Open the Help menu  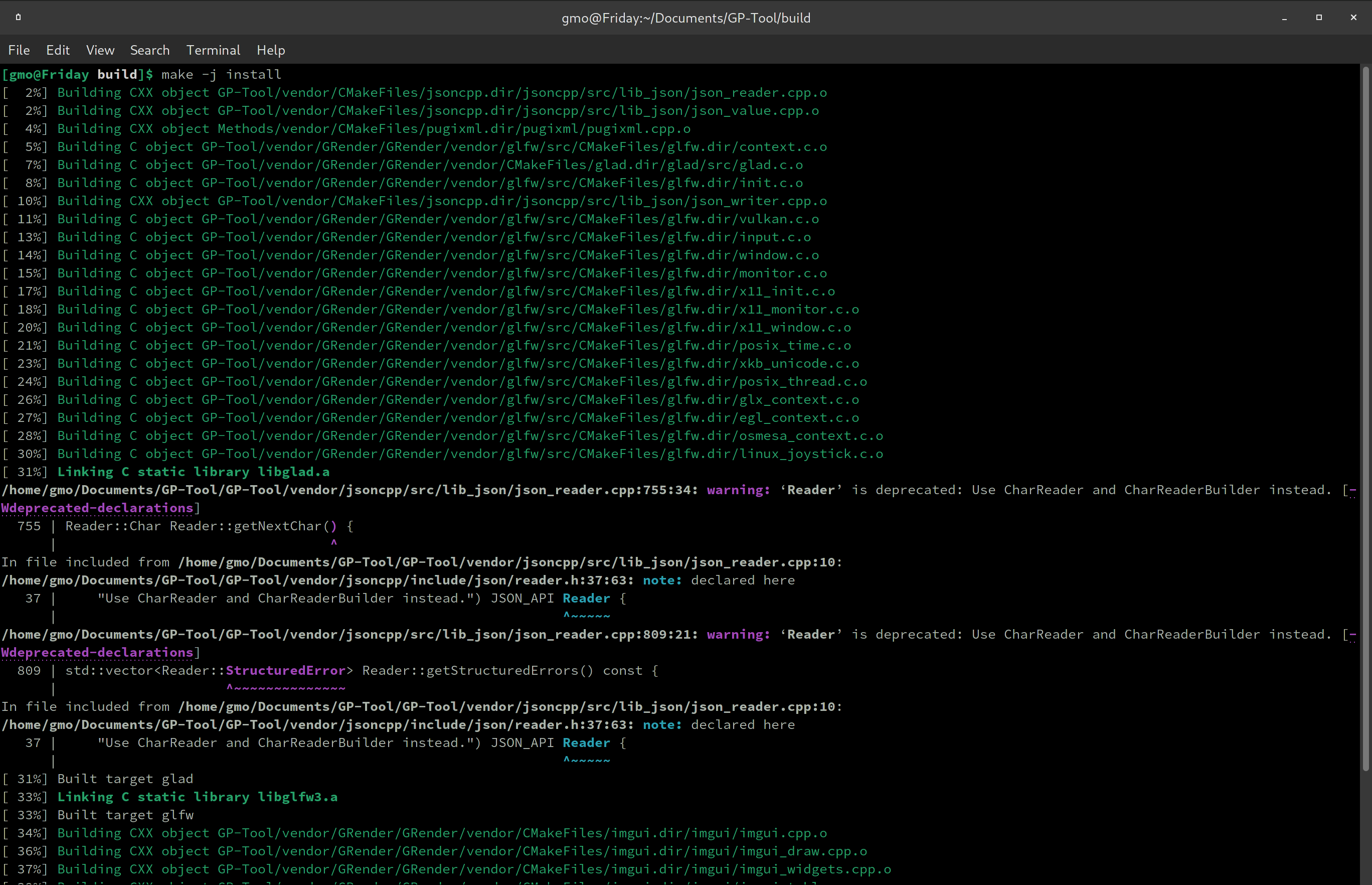click(x=270, y=50)
